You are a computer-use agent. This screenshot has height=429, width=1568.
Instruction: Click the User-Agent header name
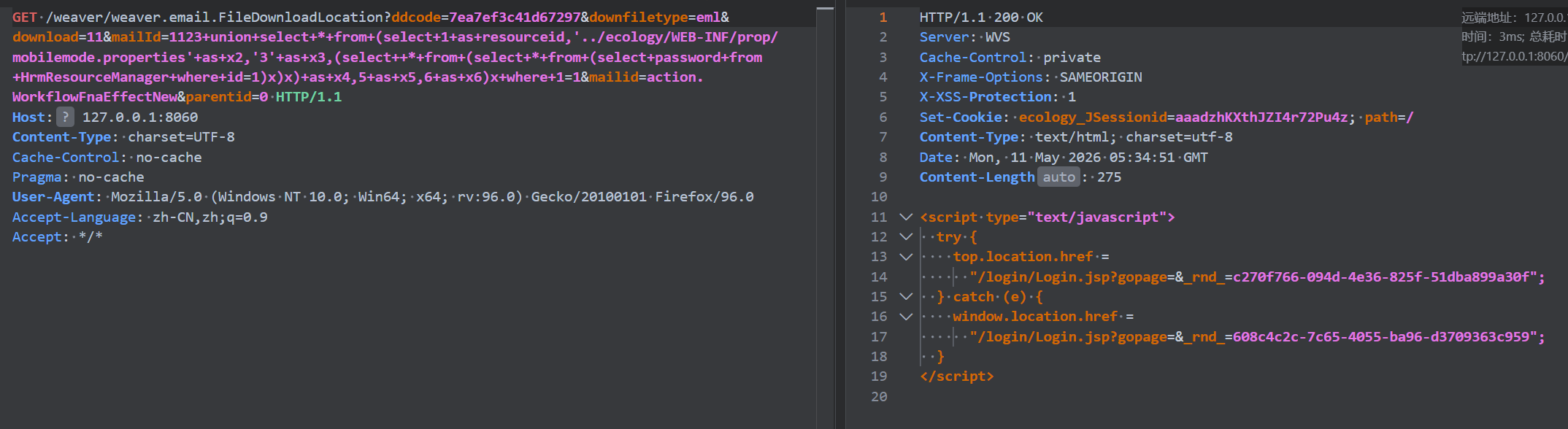[53, 196]
